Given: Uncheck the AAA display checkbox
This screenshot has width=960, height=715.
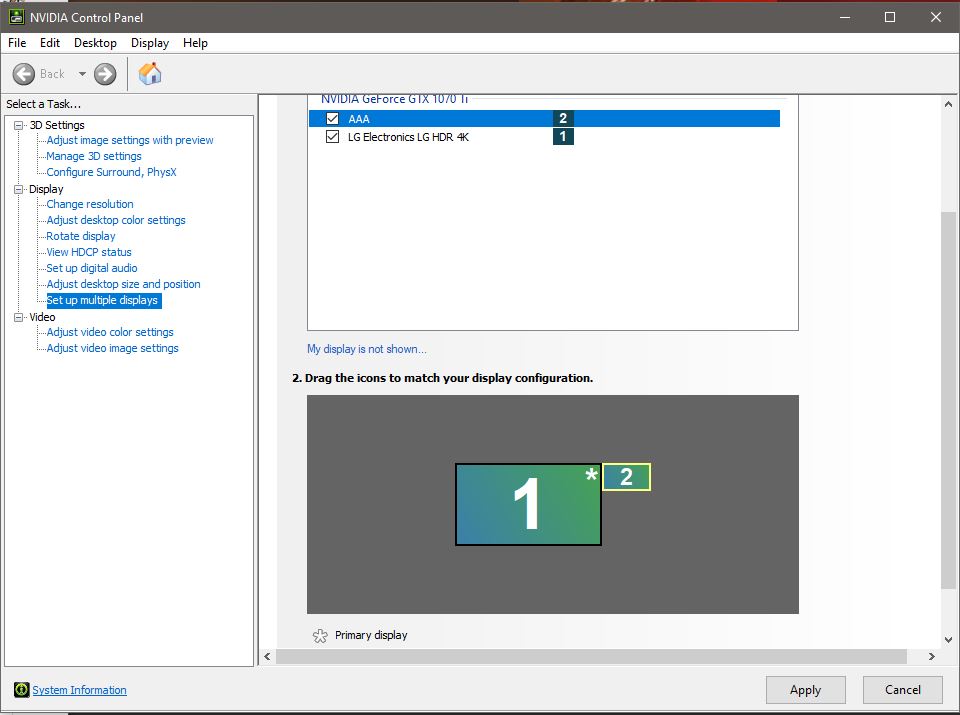Looking at the screenshot, I should point(332,119).
